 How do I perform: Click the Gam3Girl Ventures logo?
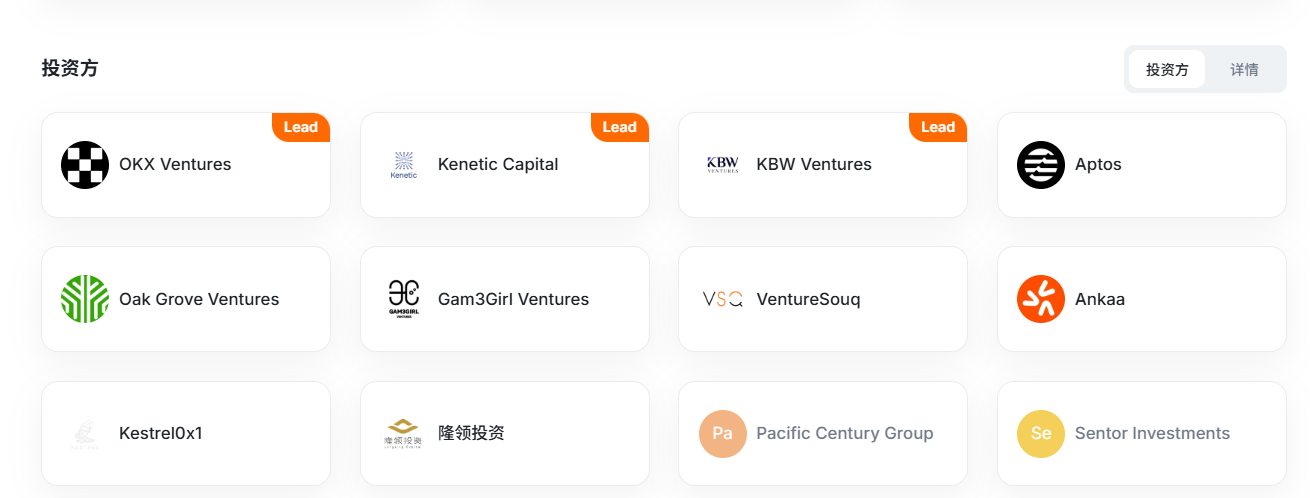[x=404, y=299]
